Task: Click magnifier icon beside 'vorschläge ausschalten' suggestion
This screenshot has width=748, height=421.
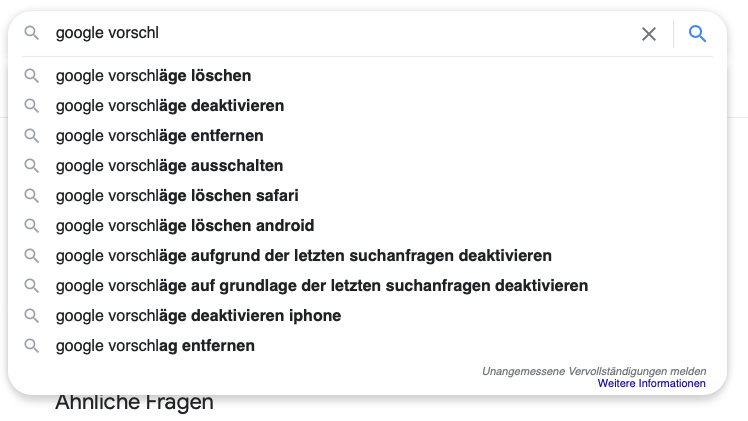Action: click(x=31, y=166)
